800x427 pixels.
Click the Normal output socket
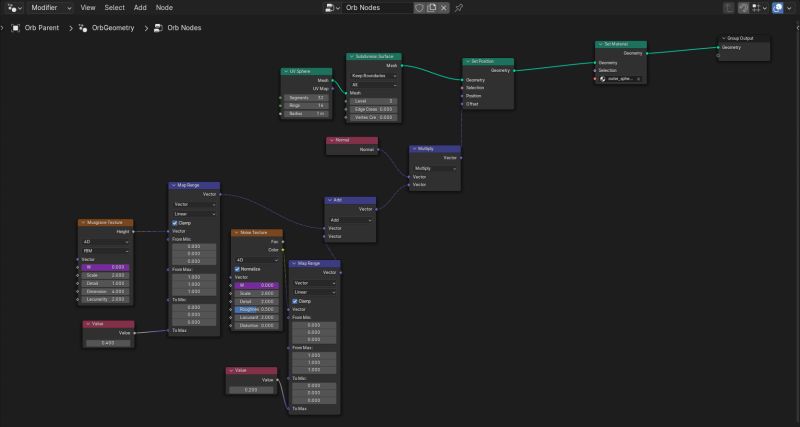coord(378,149)
